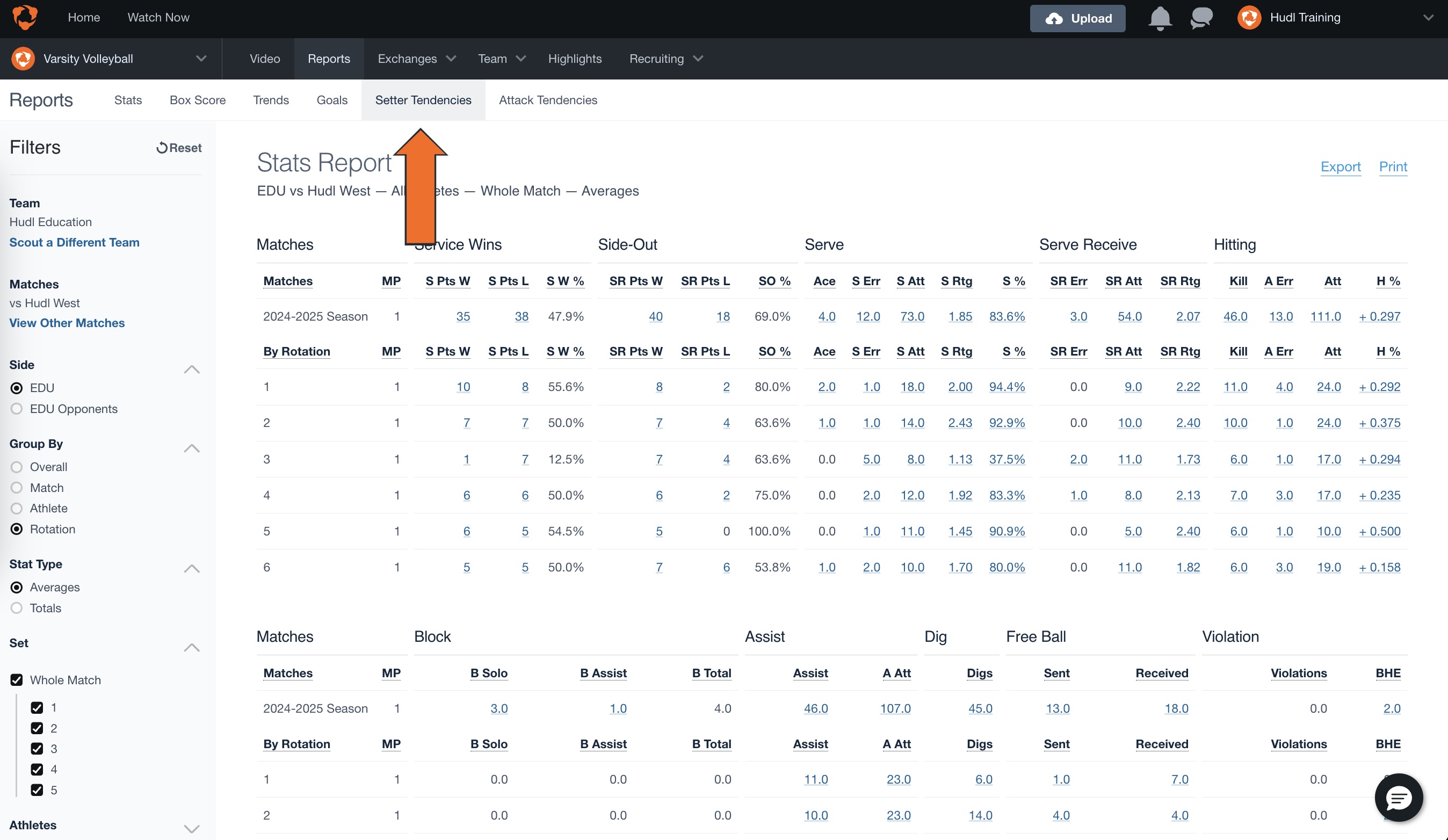Collapse the Side filter section
The height and width of the screenshot is (840, 1448).
pos(191,369)
